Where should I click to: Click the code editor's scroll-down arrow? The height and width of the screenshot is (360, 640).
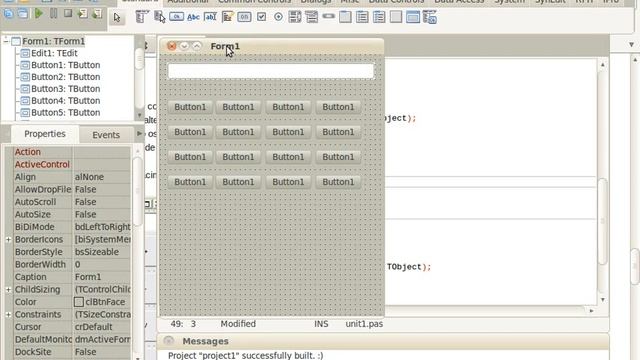602,300
